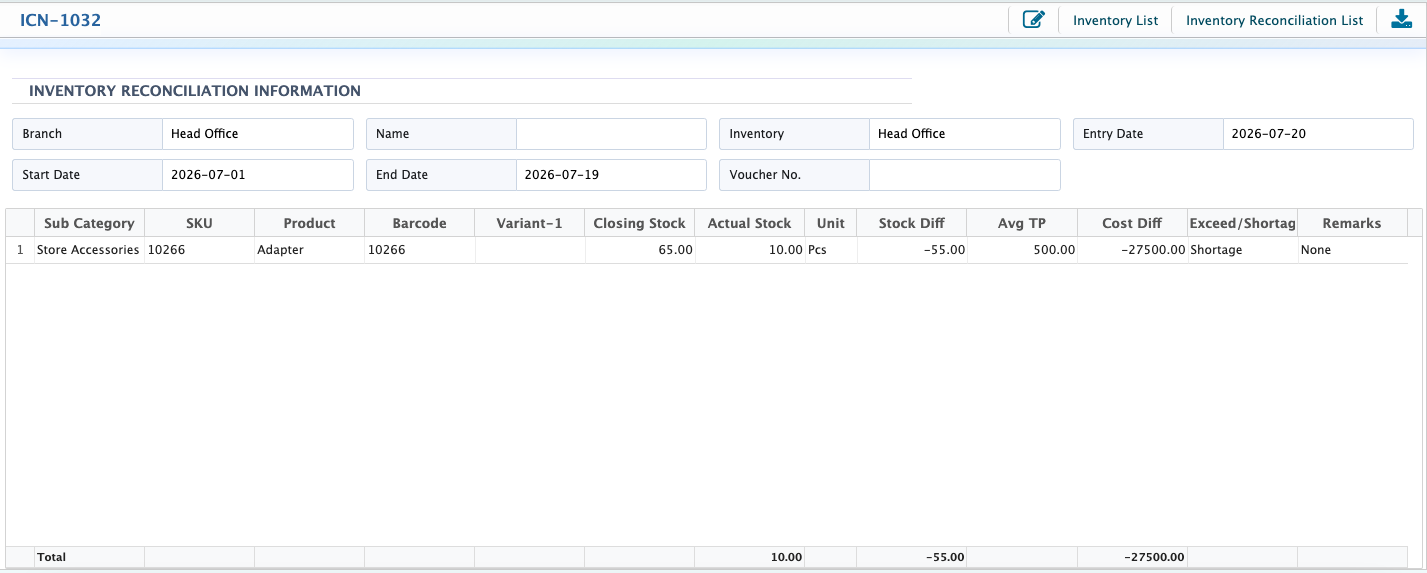
Task: Click the ICN-1032 title
Action: (x=61, y=20)
